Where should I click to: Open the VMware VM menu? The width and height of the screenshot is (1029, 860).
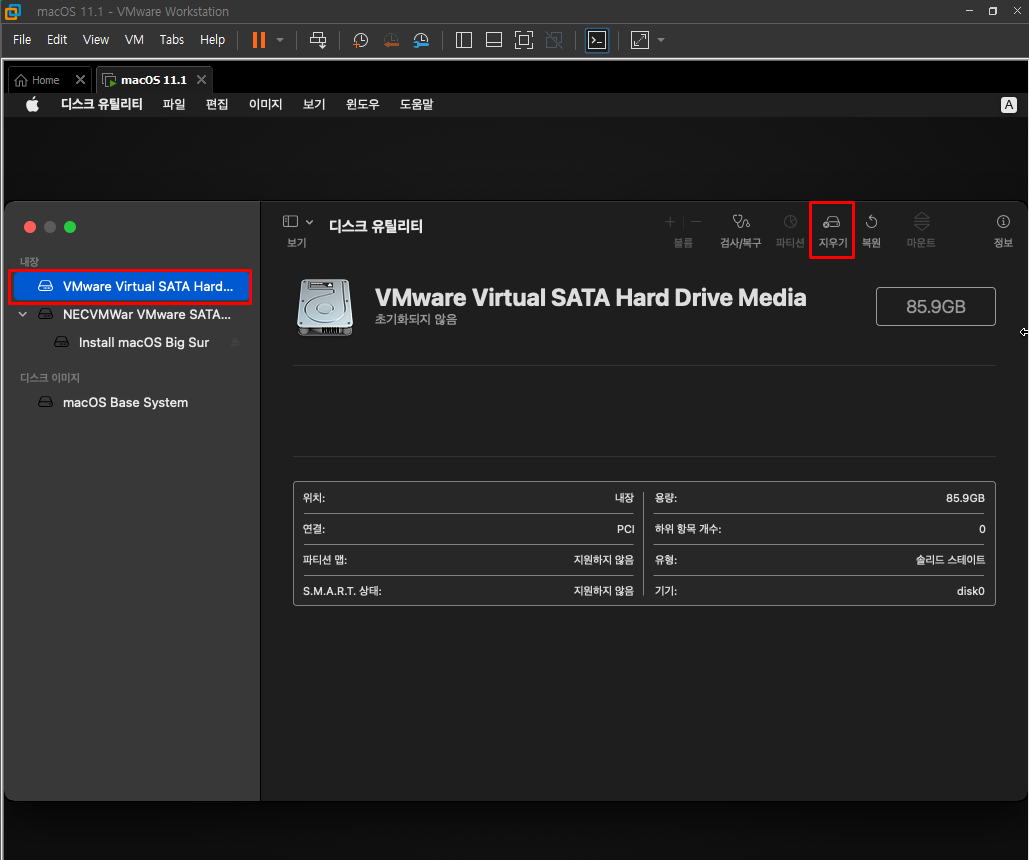[134, 40]
